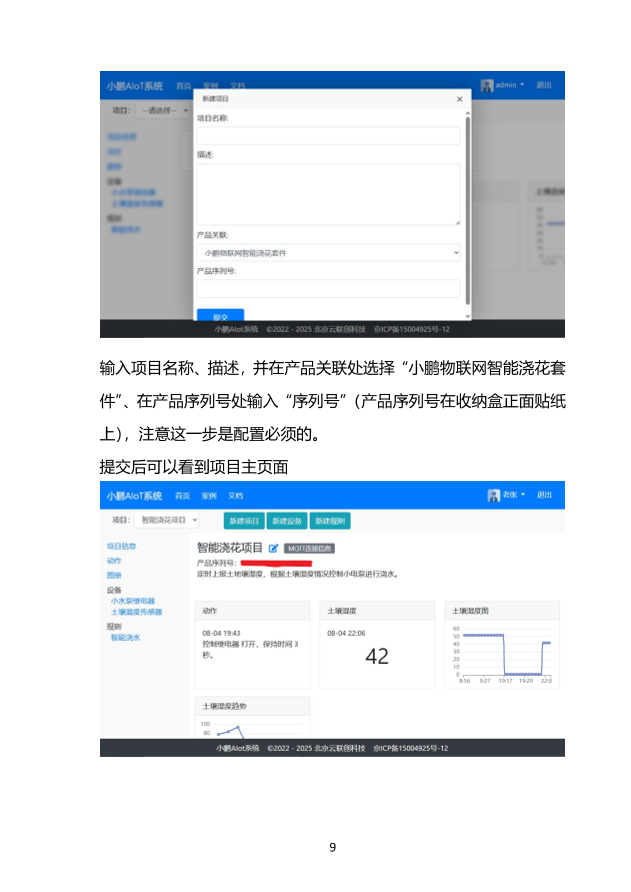Select 小水泵继电器 in the sidebar
This screenshot has width=631, height=892.
pyautogui.click(x=132, y=601)
